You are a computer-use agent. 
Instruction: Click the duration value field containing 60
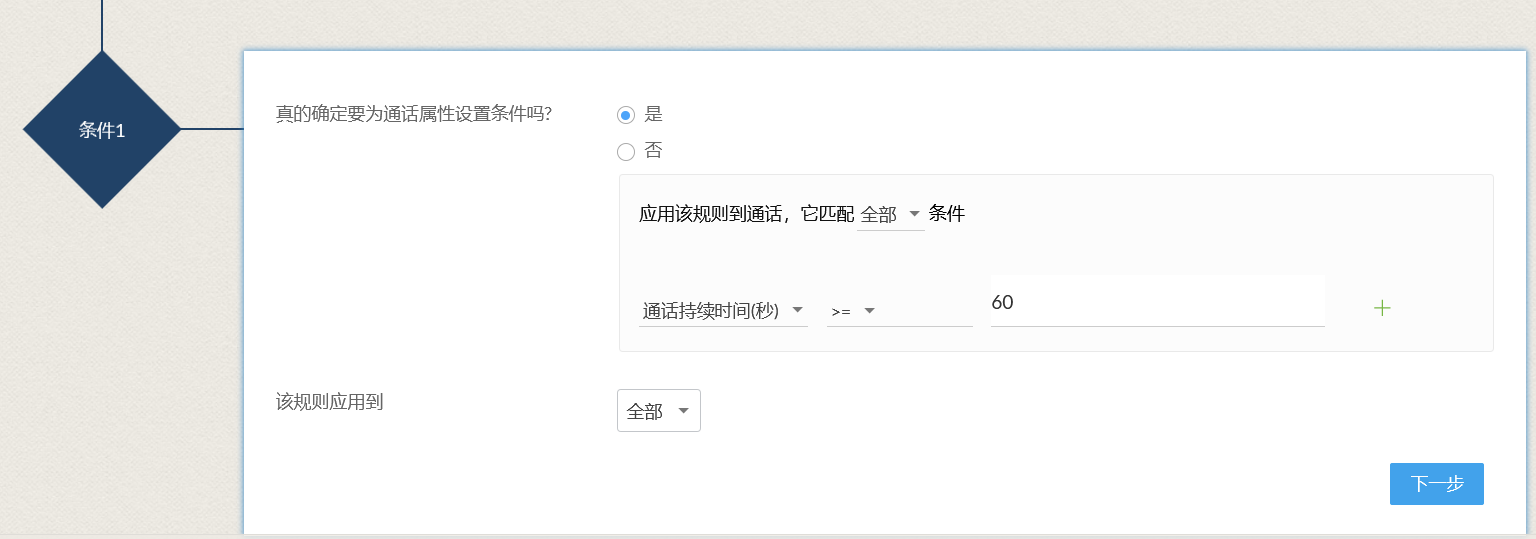click(1156, 302)
